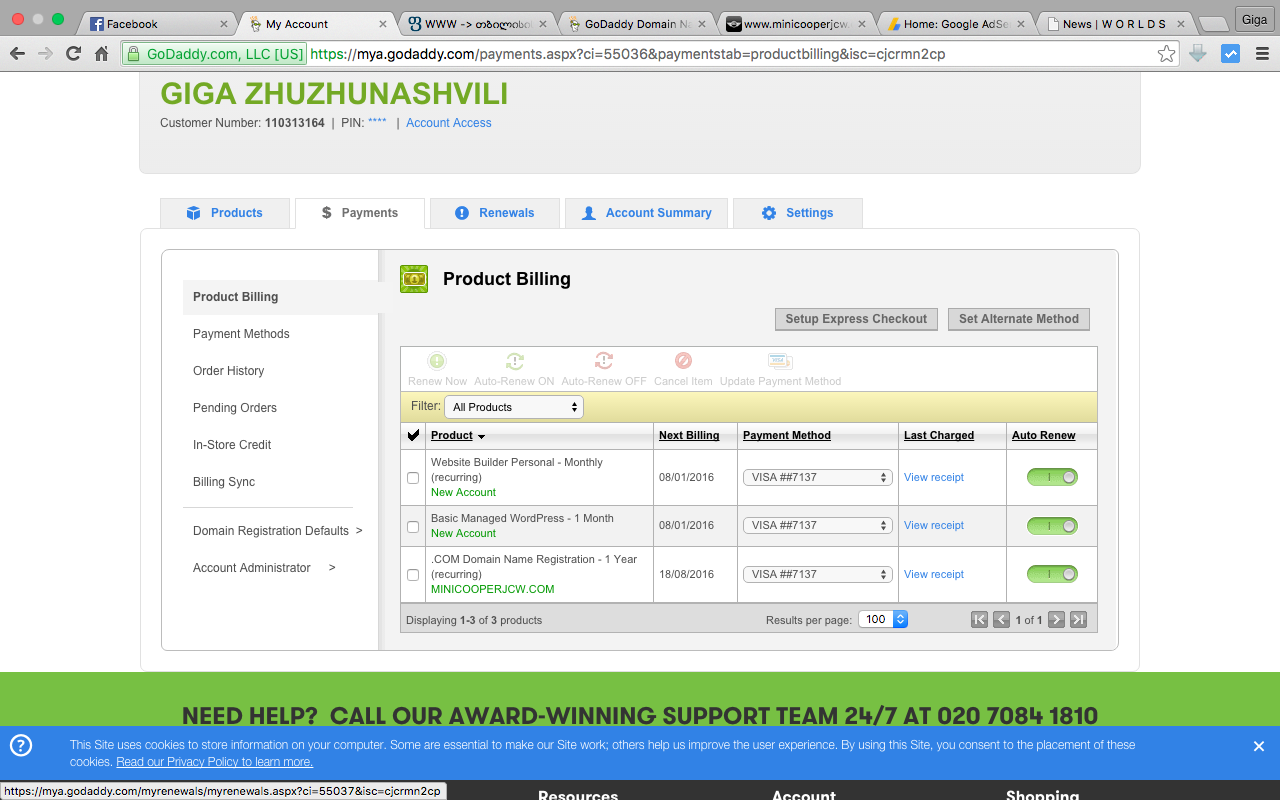Open Pending Orders in the sidebar

click(x=235, y=408)
